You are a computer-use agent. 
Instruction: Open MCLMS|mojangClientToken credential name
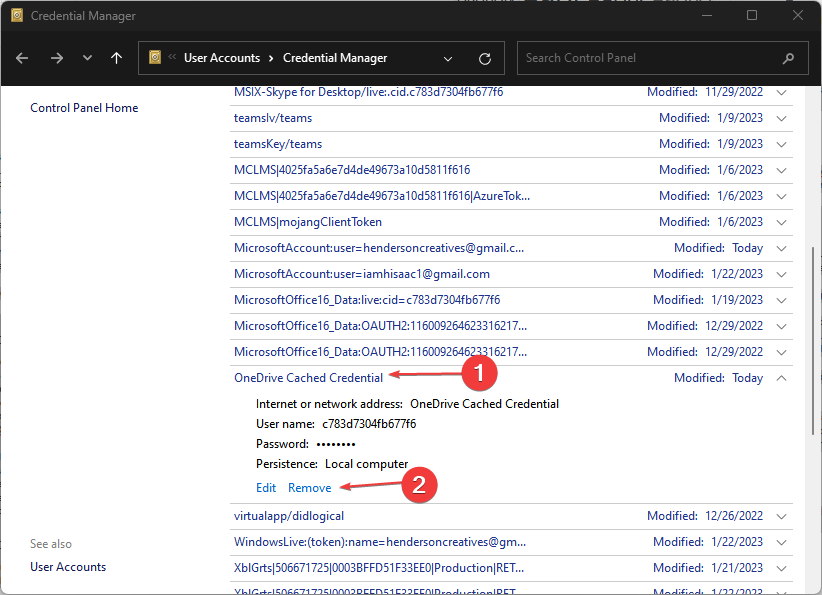(308, 222)
